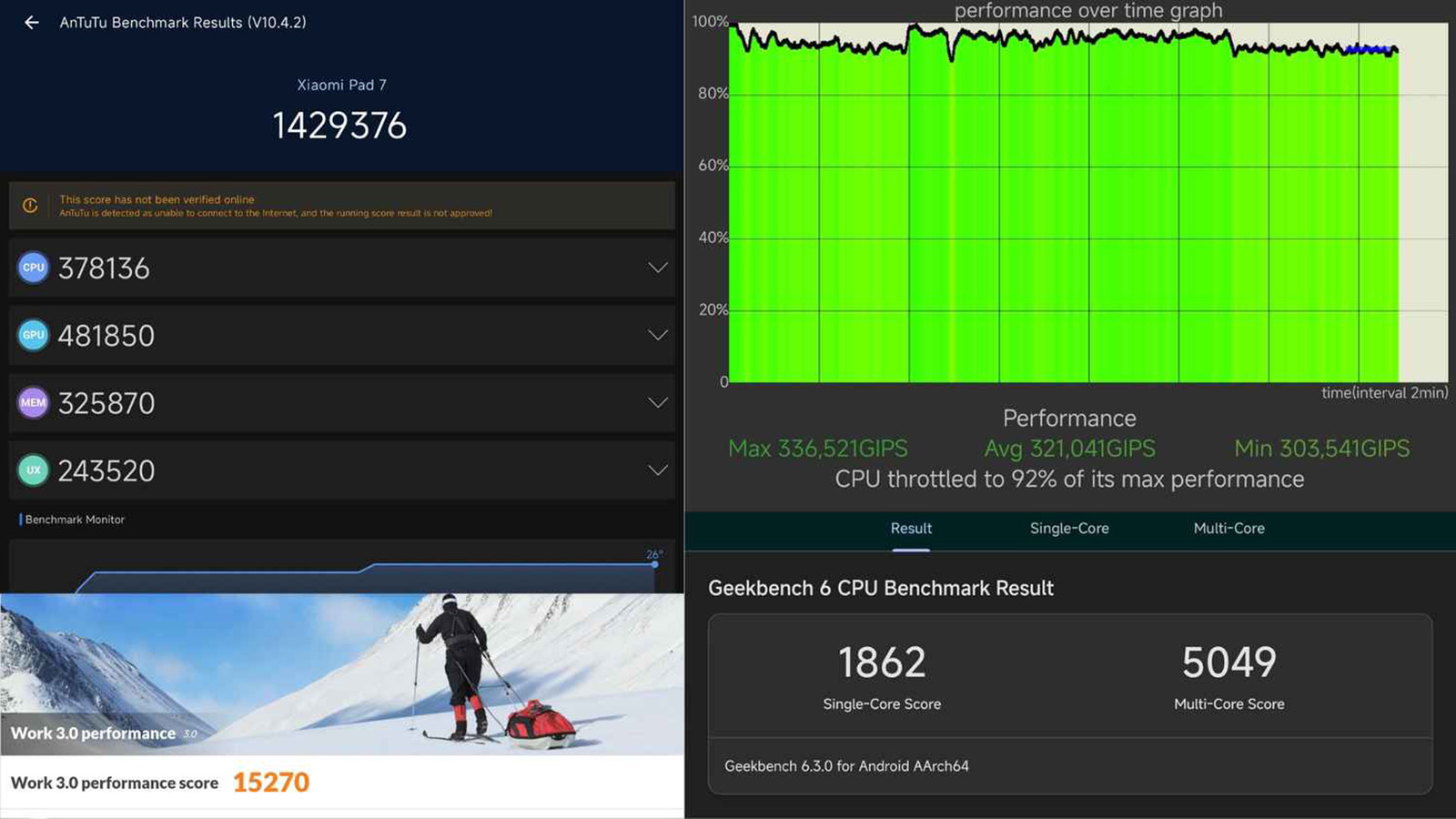Click the Performance heading below the graph
The width and height of the screenshot is (1456, 819).
coord(1069,419)
